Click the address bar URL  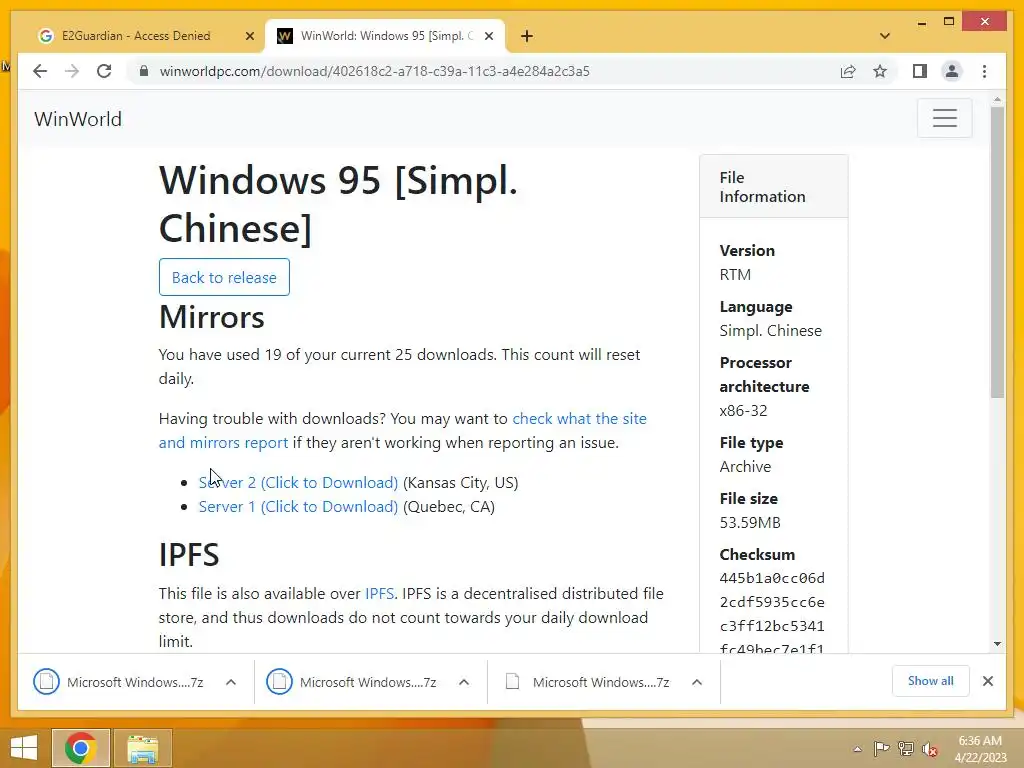(x=374, y=71)
